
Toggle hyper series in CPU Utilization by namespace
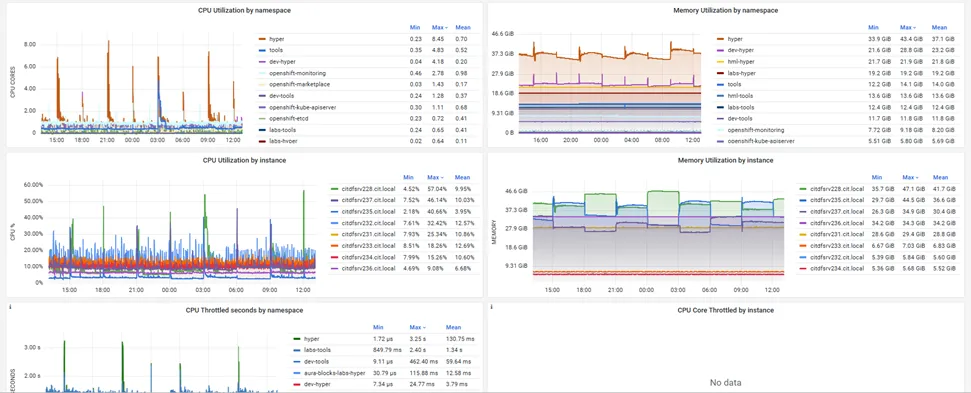click(x=277, y=39)
